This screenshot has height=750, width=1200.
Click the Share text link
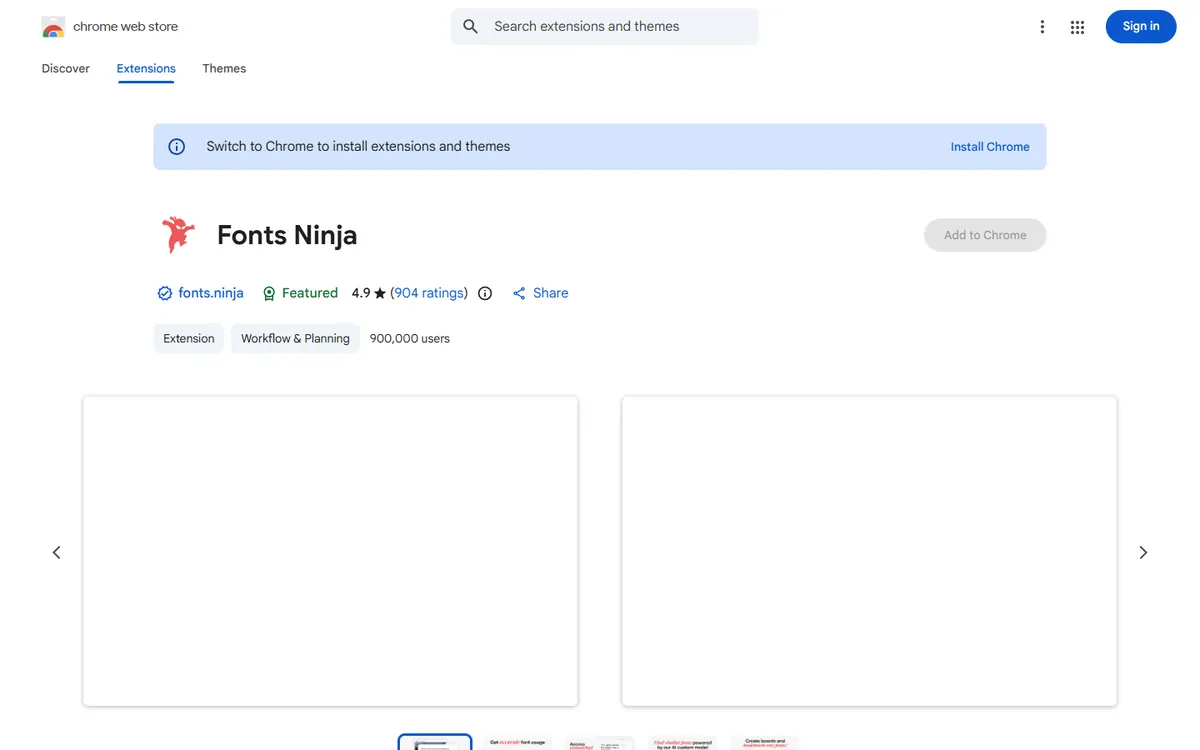tap(550, 293)
